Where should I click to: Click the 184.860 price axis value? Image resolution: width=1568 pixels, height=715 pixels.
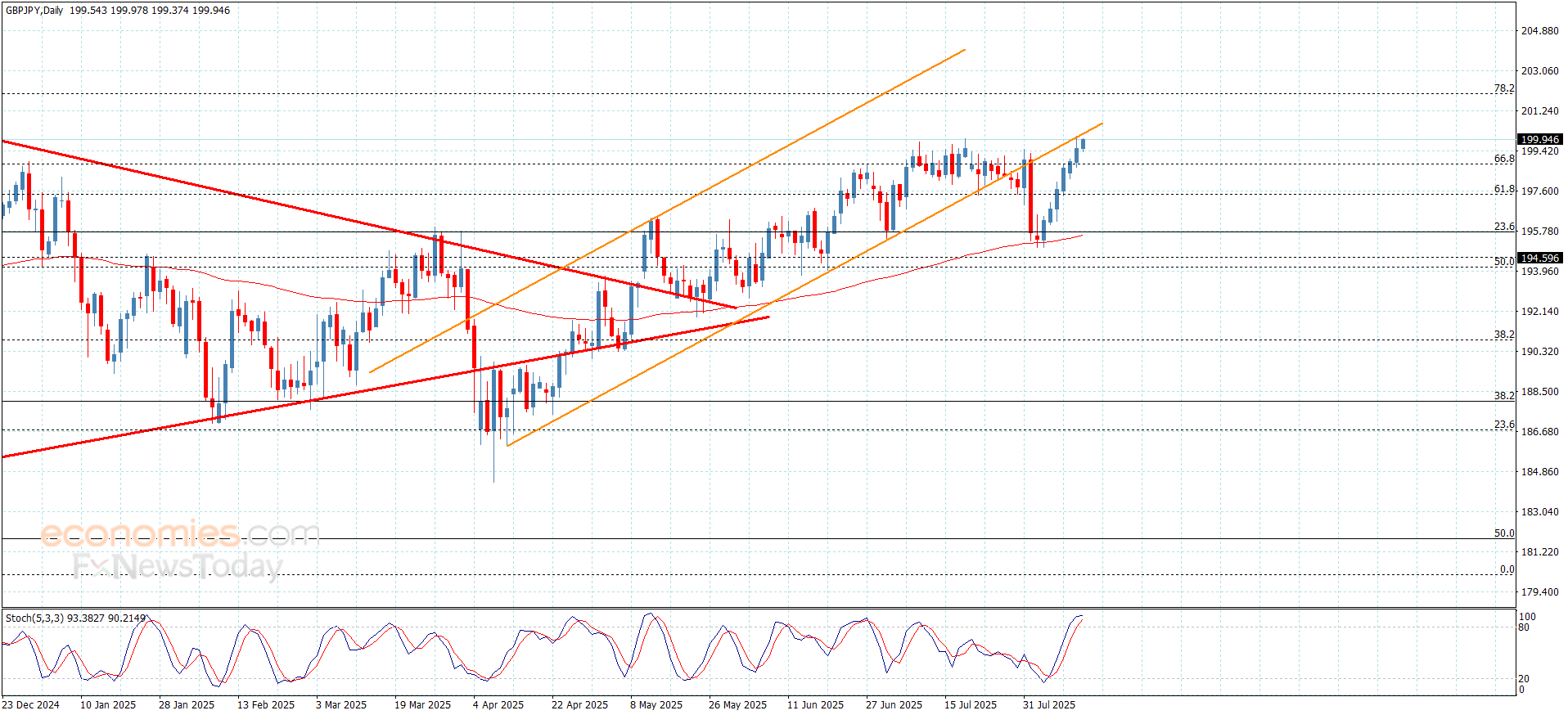1539,472
